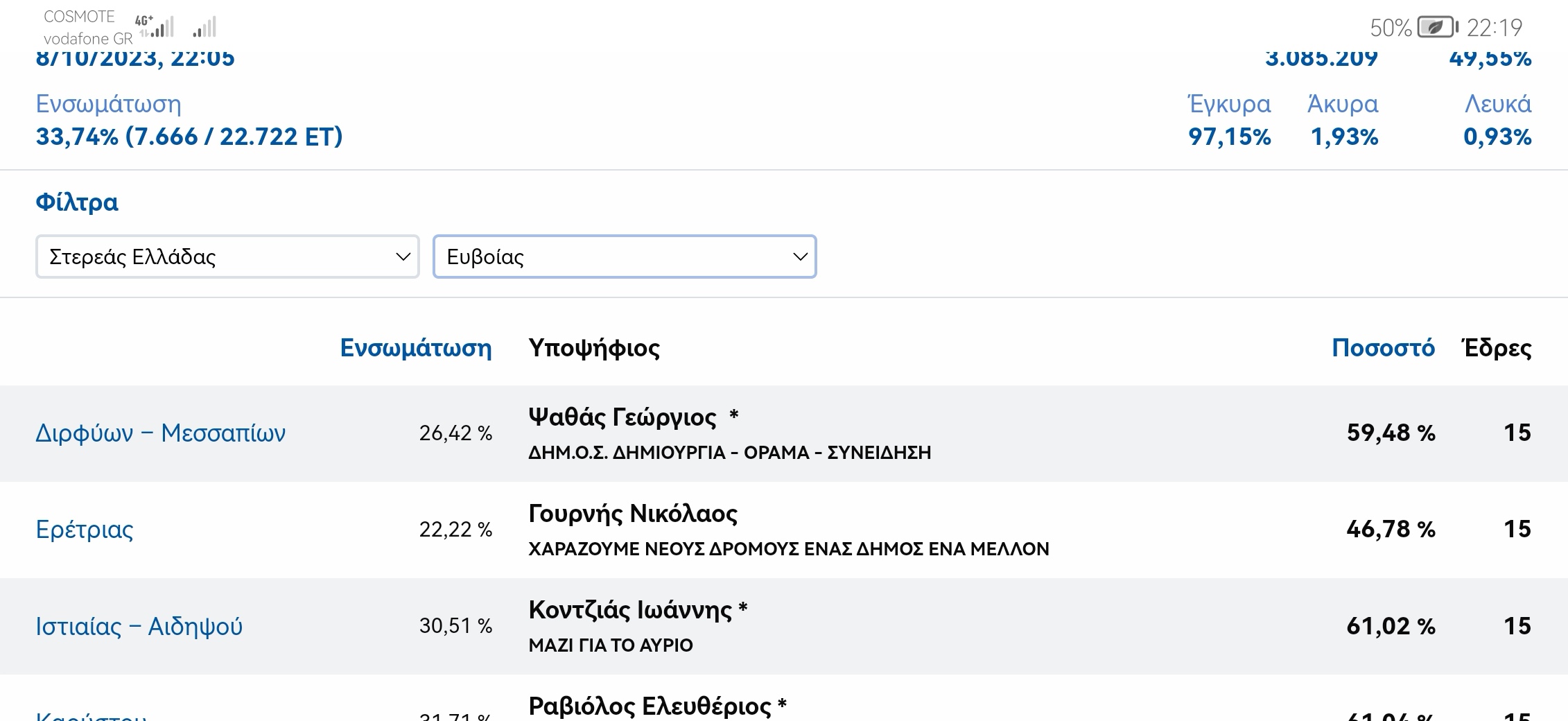Select candidate Κοντζιάς Ιωάννης
1568x721 pixels.
629,610
